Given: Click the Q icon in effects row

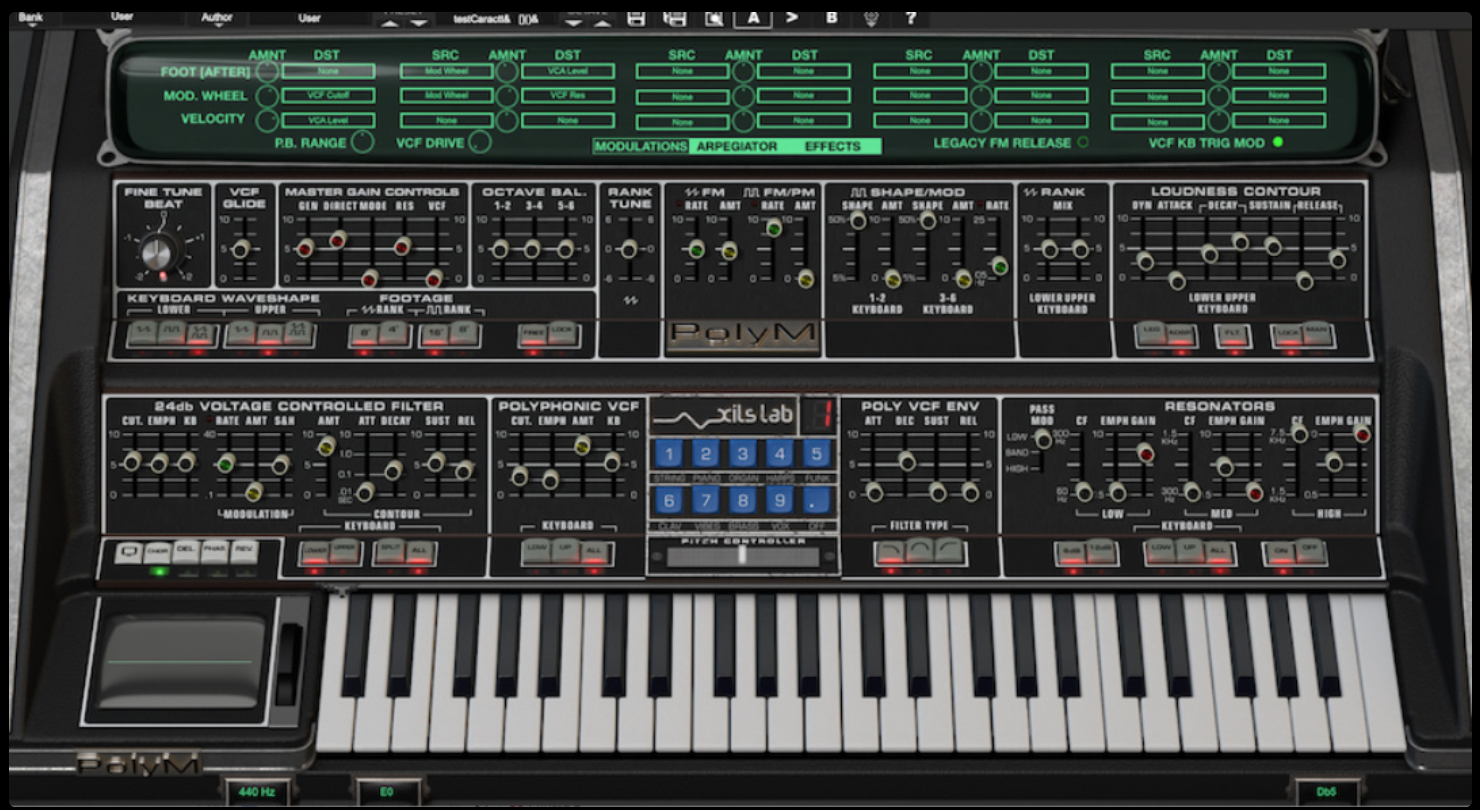Looking at the screenshot, I should click(x=128, y=552).
